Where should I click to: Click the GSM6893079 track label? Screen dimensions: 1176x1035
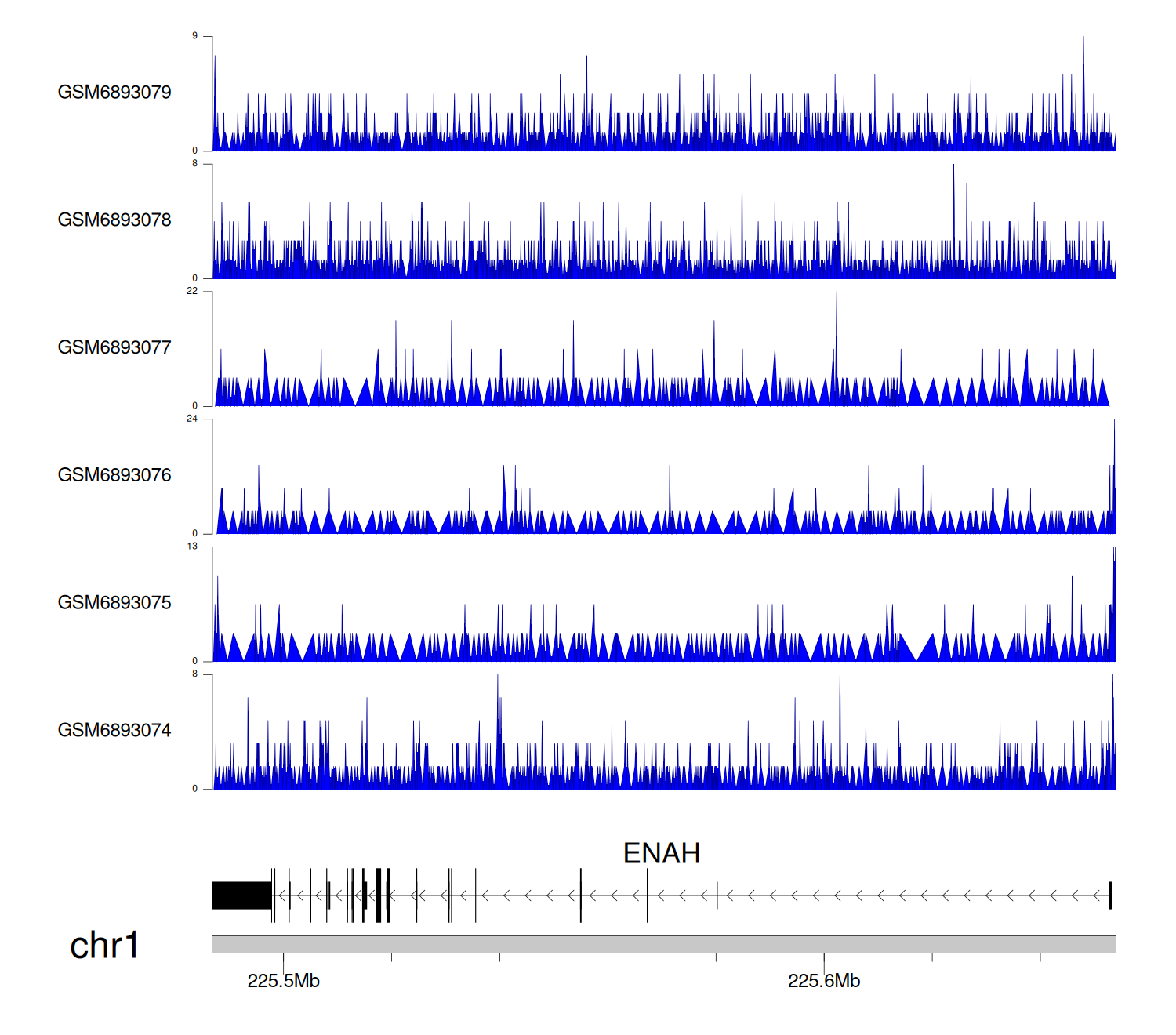pos(114,93)
